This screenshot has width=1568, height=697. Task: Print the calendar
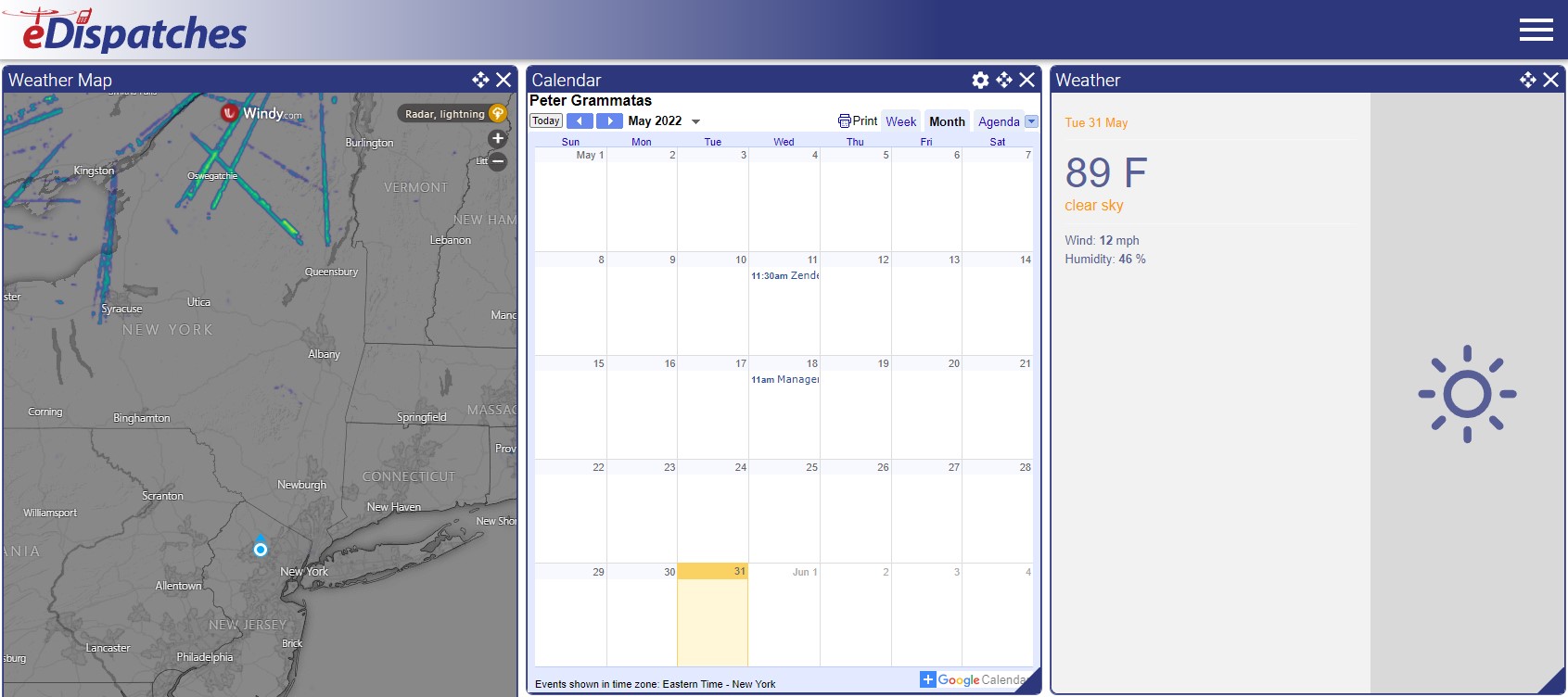(x=858, y=120)
